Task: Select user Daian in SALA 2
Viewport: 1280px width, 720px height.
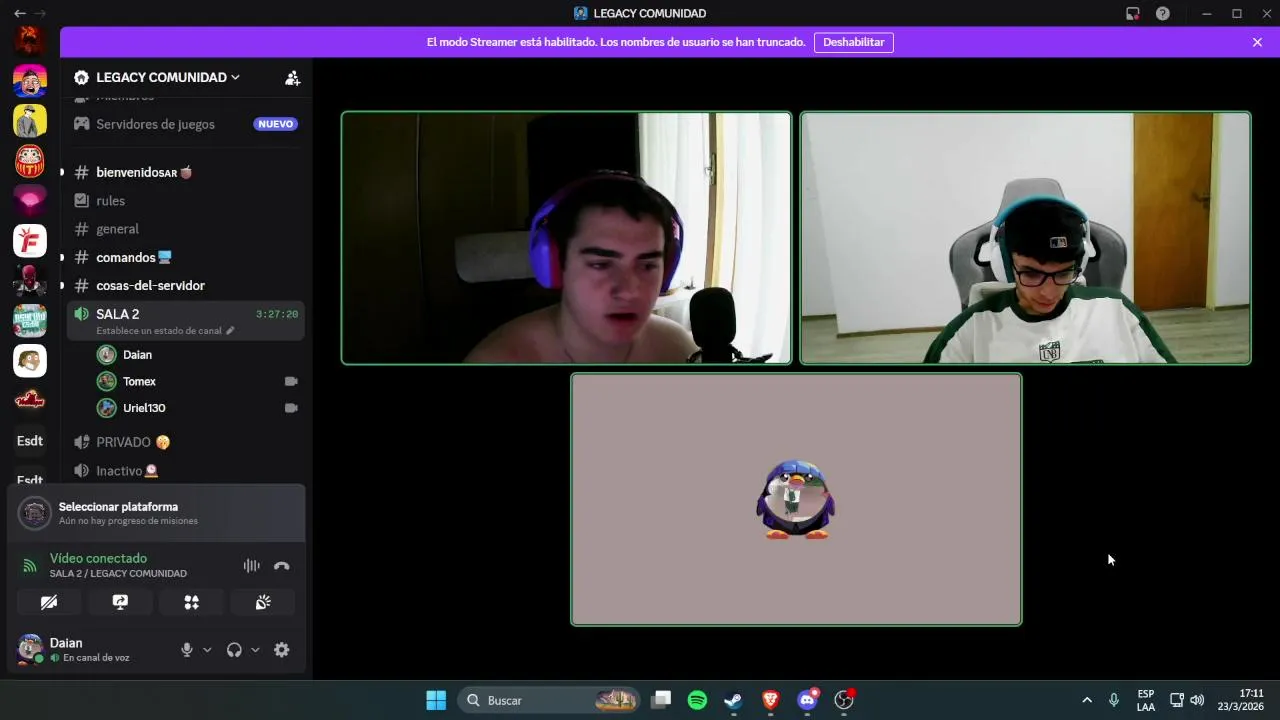Action: click(x=200, y=355)
